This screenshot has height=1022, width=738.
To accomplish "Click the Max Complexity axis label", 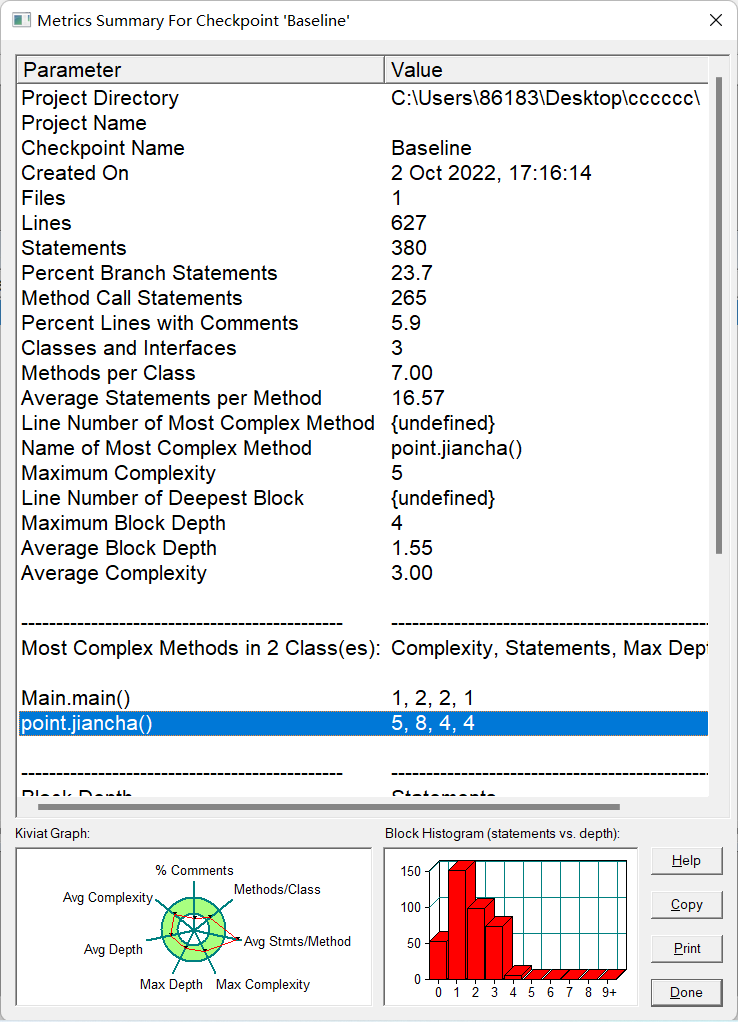I will point(263,984).
